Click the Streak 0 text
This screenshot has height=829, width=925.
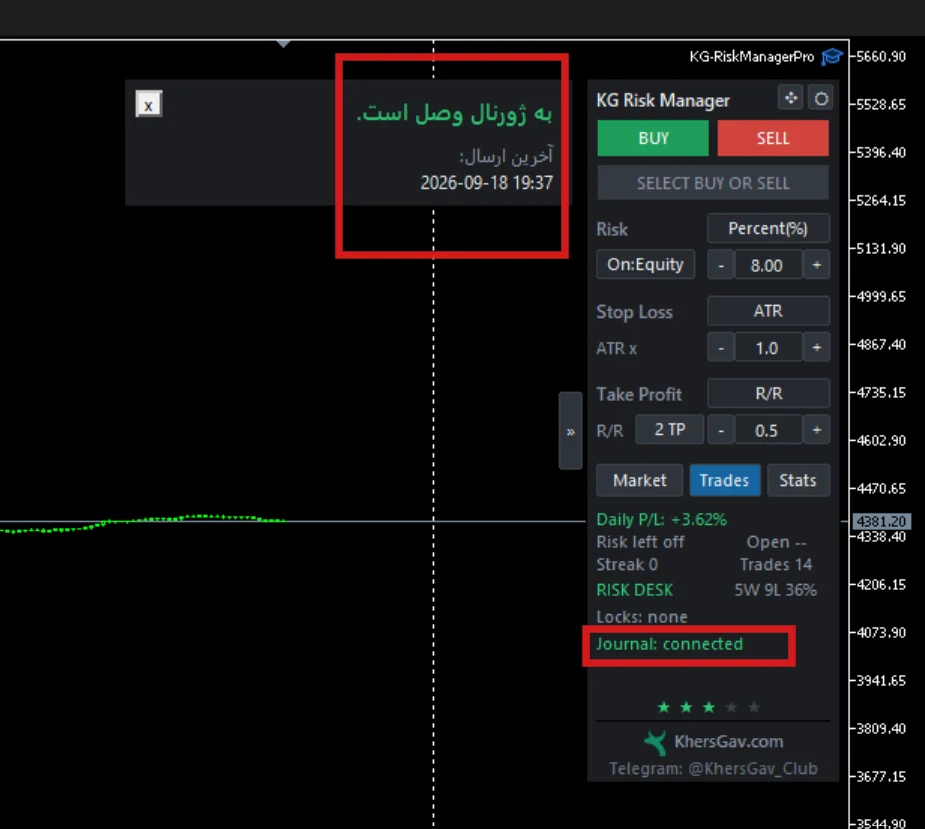click(626, 565)
